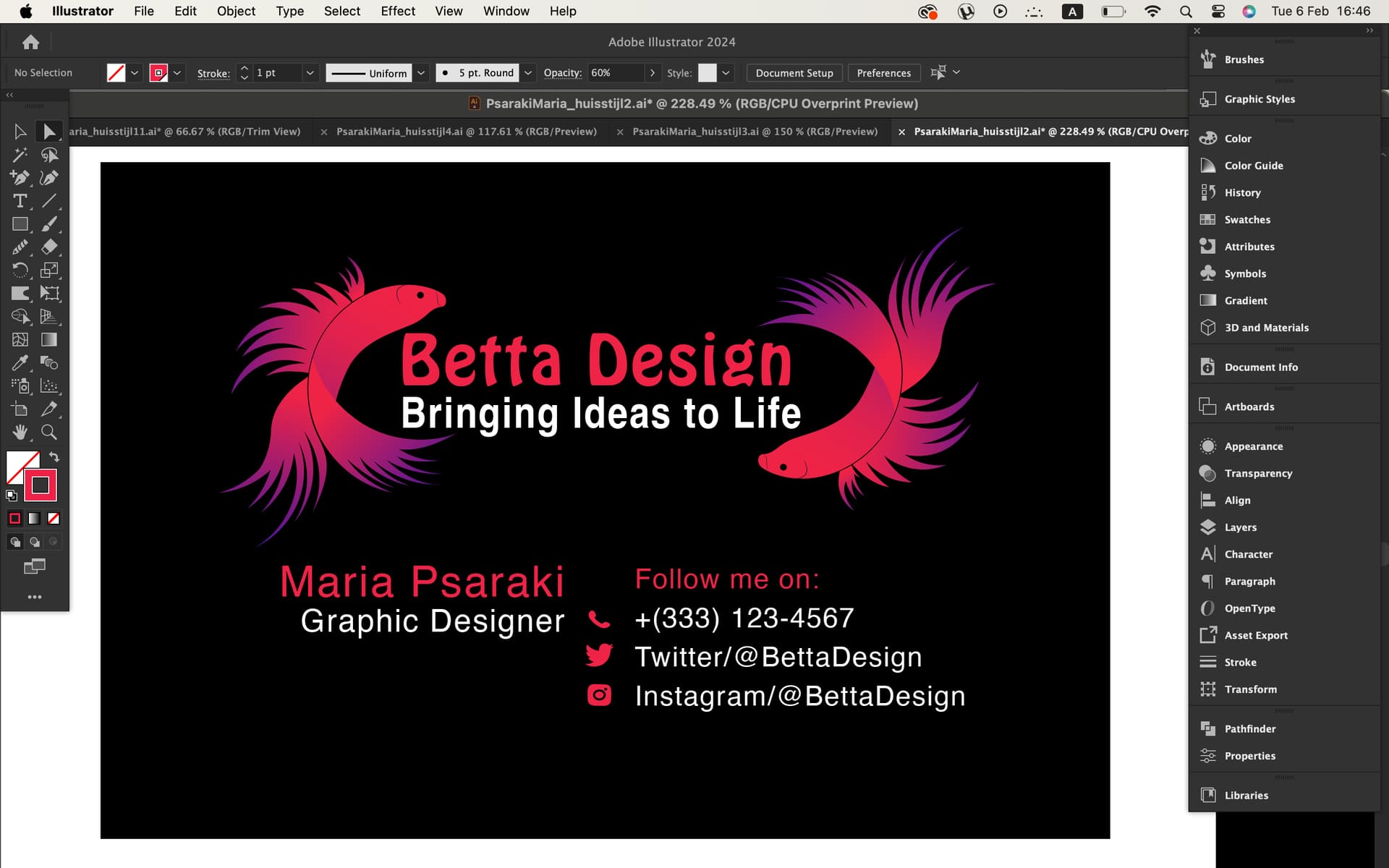
Task: Open the Pathfinder panel
Action: coord(1249,728)
